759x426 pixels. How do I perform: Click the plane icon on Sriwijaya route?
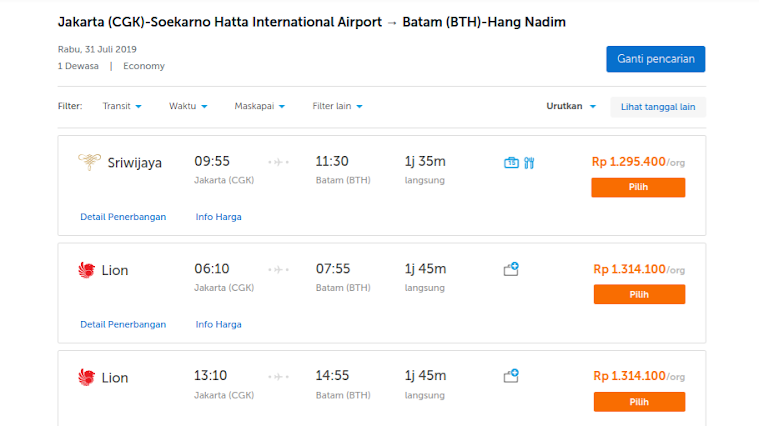(x=278, y=162)
